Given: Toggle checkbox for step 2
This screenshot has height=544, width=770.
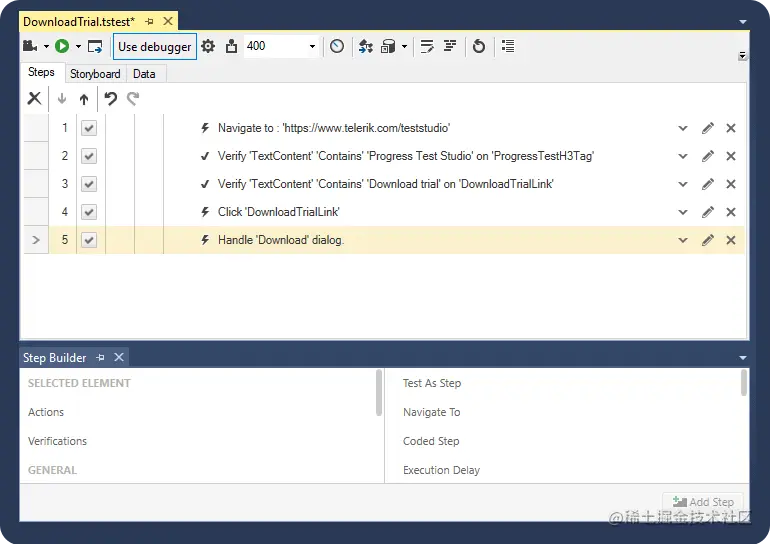Looking at the screenshot, I should click(89, 156).
